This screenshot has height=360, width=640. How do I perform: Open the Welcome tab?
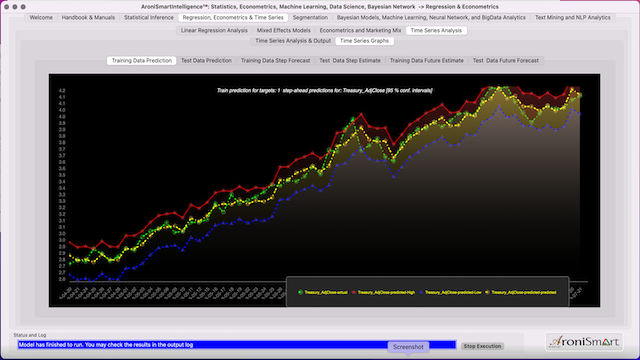point(41,18)
